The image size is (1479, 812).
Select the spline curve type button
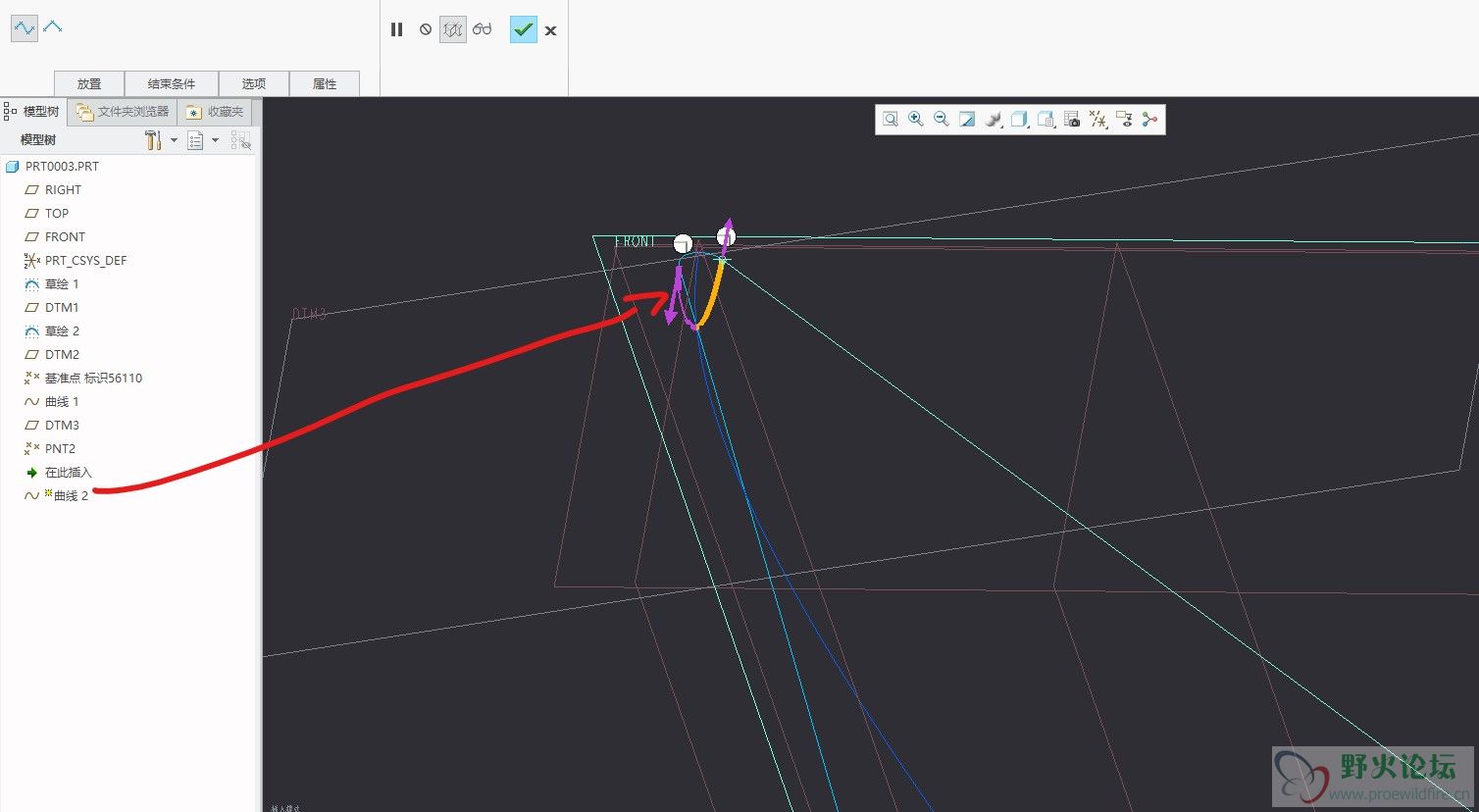tap(24, 28)
